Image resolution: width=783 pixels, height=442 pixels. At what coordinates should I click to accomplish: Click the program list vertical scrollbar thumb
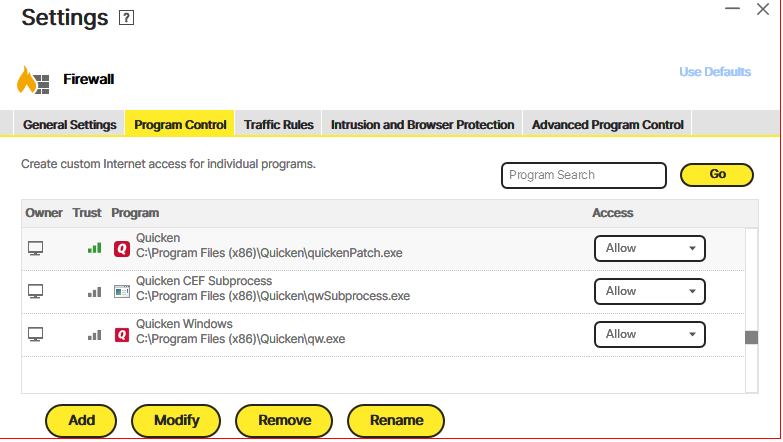pyautogui.click(x=751, y=337)
